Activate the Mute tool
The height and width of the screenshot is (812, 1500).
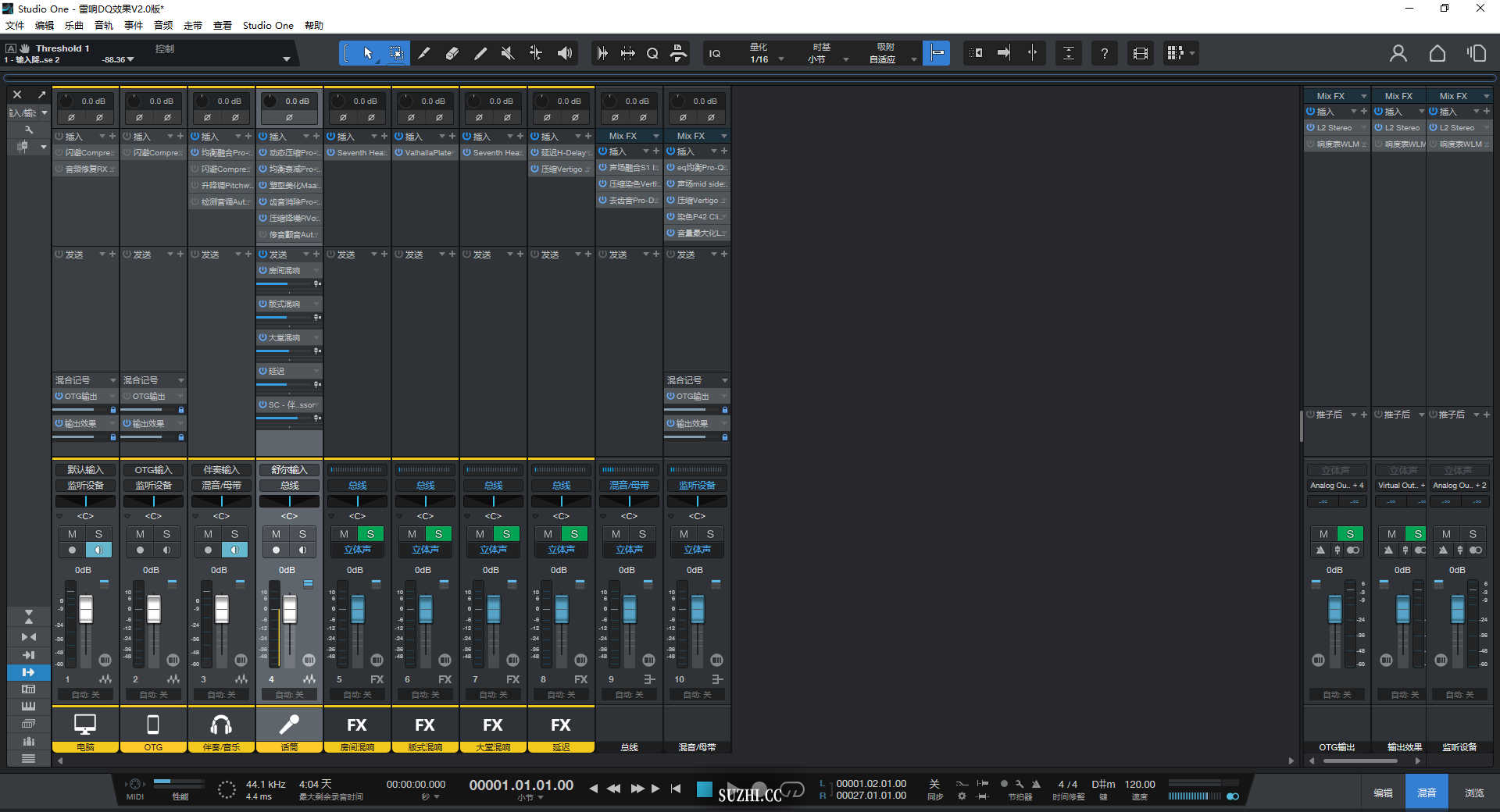(508, 53)
